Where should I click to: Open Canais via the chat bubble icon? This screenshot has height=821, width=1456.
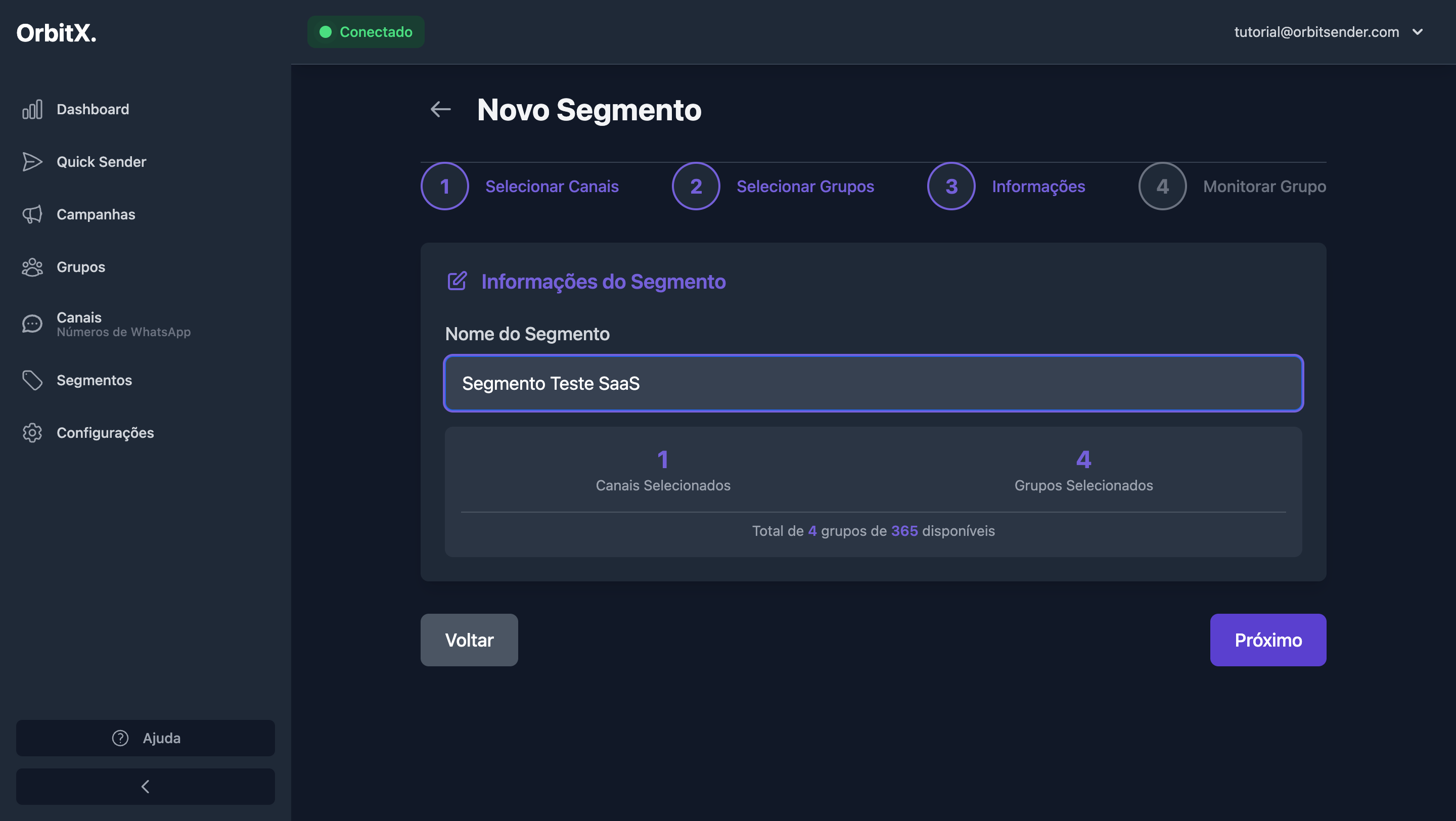(x=32, y=323)
